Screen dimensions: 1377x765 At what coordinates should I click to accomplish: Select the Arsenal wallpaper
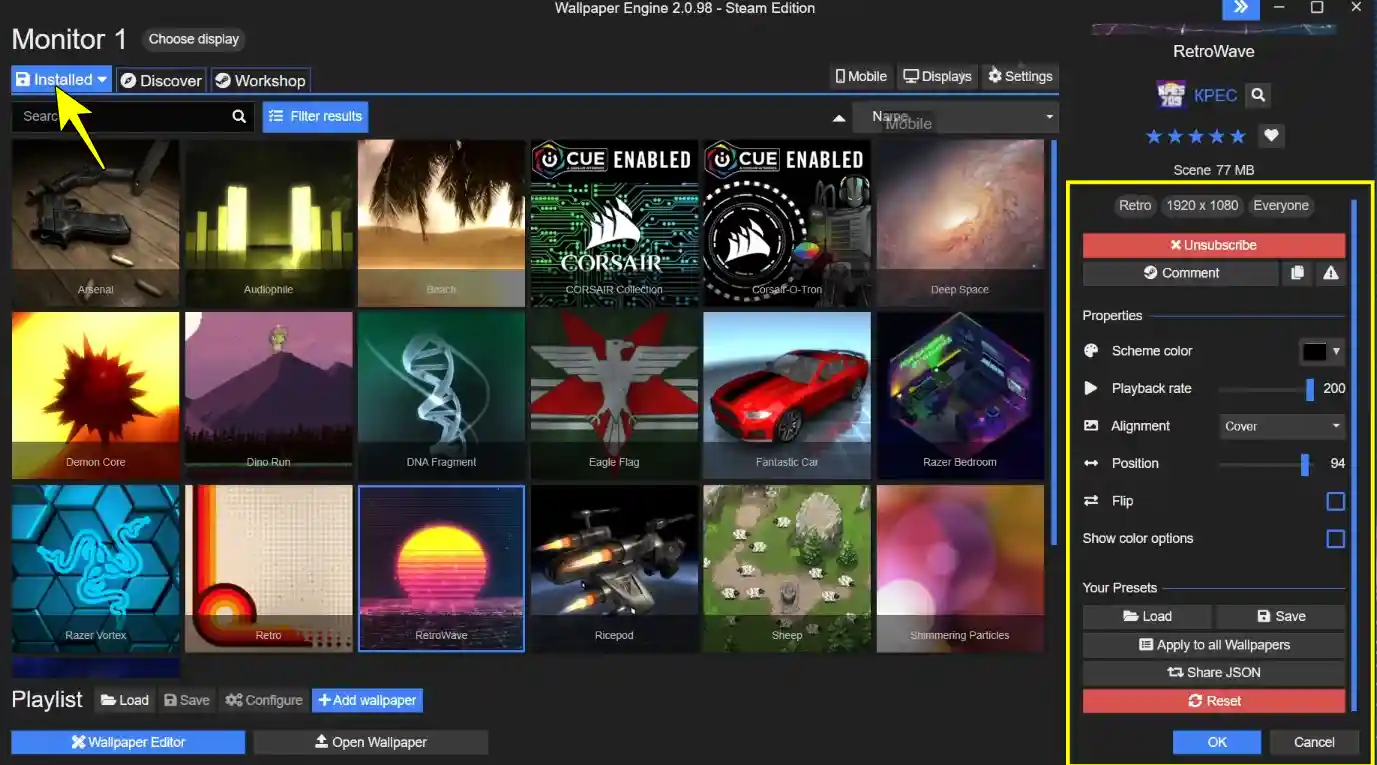tap(96, 223)
